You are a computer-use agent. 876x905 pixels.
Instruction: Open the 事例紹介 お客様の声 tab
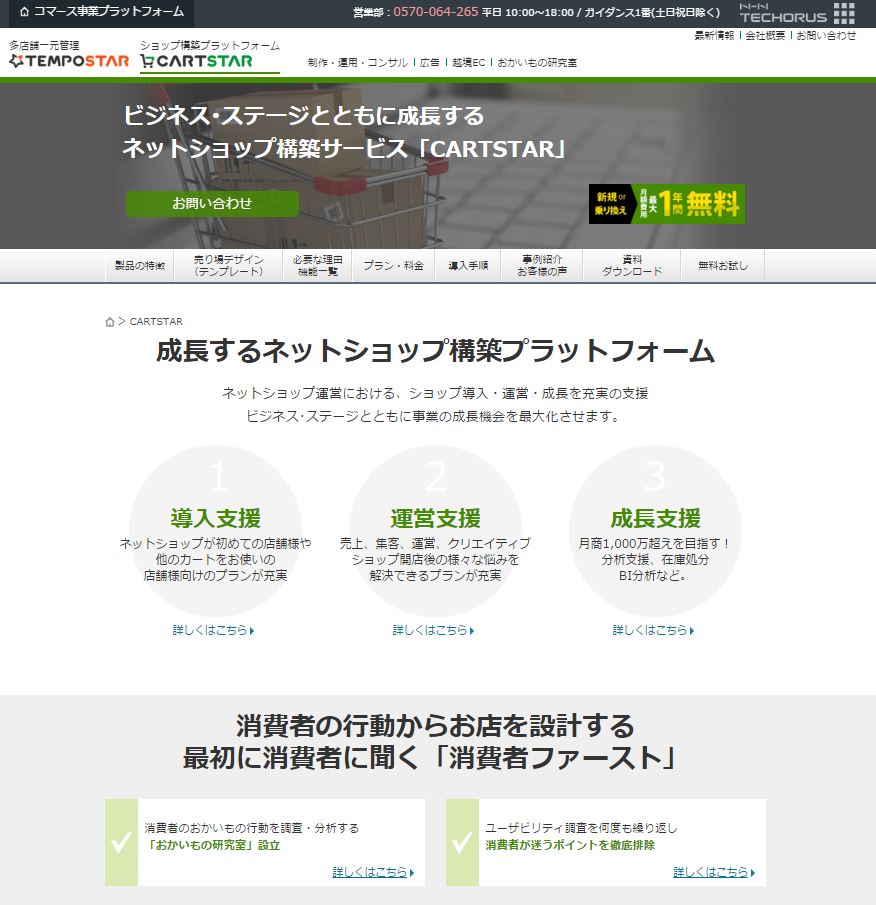tap(542, 265)
